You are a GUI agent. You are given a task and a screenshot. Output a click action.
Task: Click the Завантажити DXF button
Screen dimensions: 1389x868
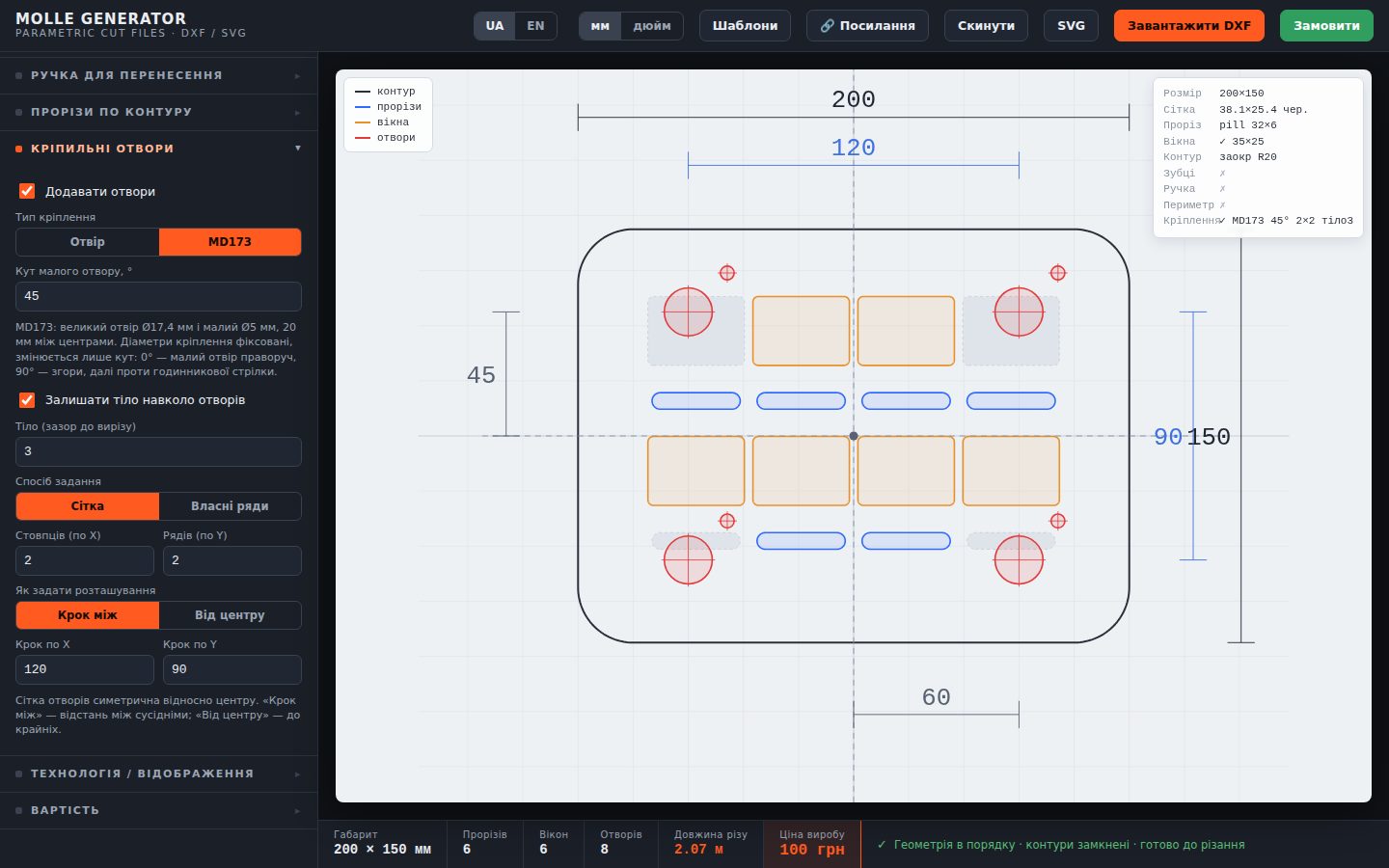1189,26
